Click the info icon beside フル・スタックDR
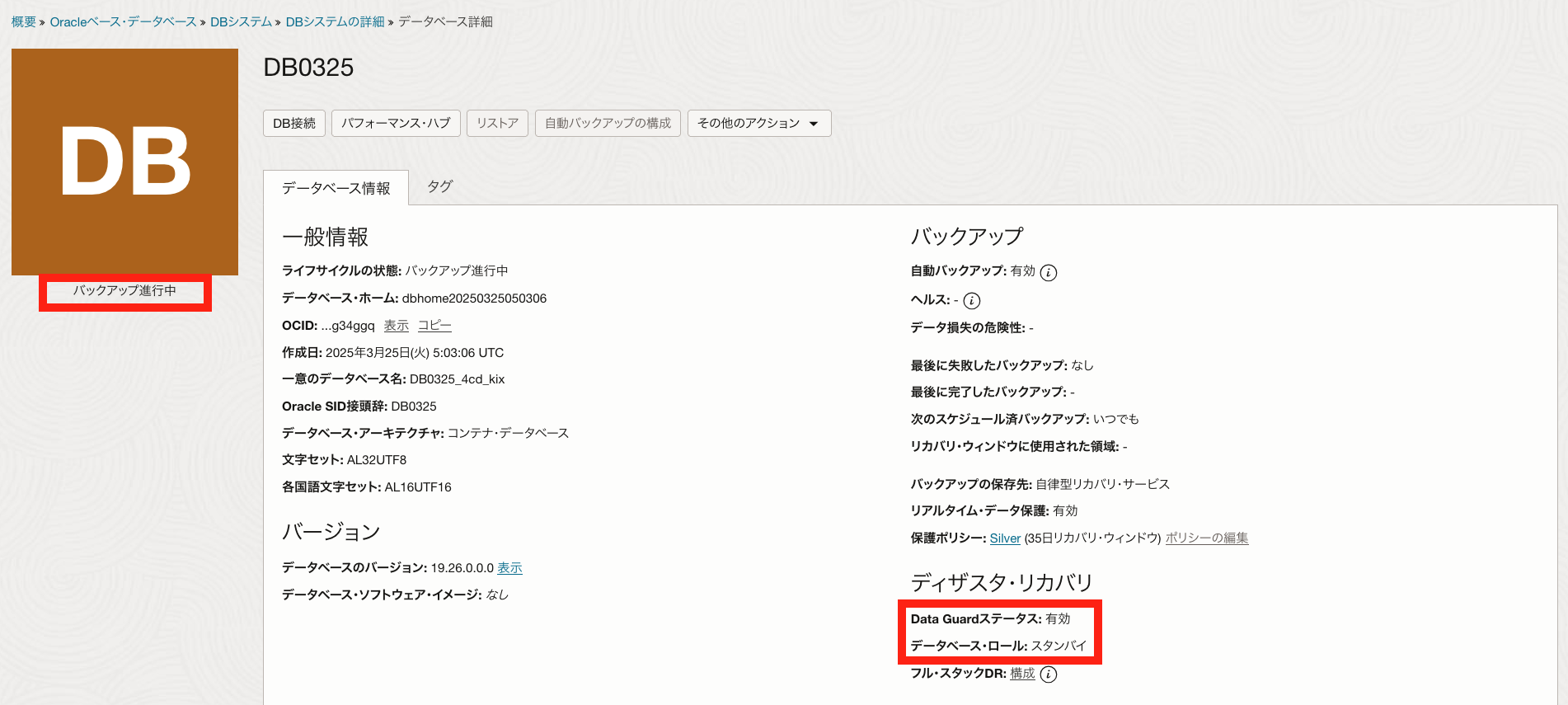The width and height of the screenshot is (1568, 705). [1048, 674]
